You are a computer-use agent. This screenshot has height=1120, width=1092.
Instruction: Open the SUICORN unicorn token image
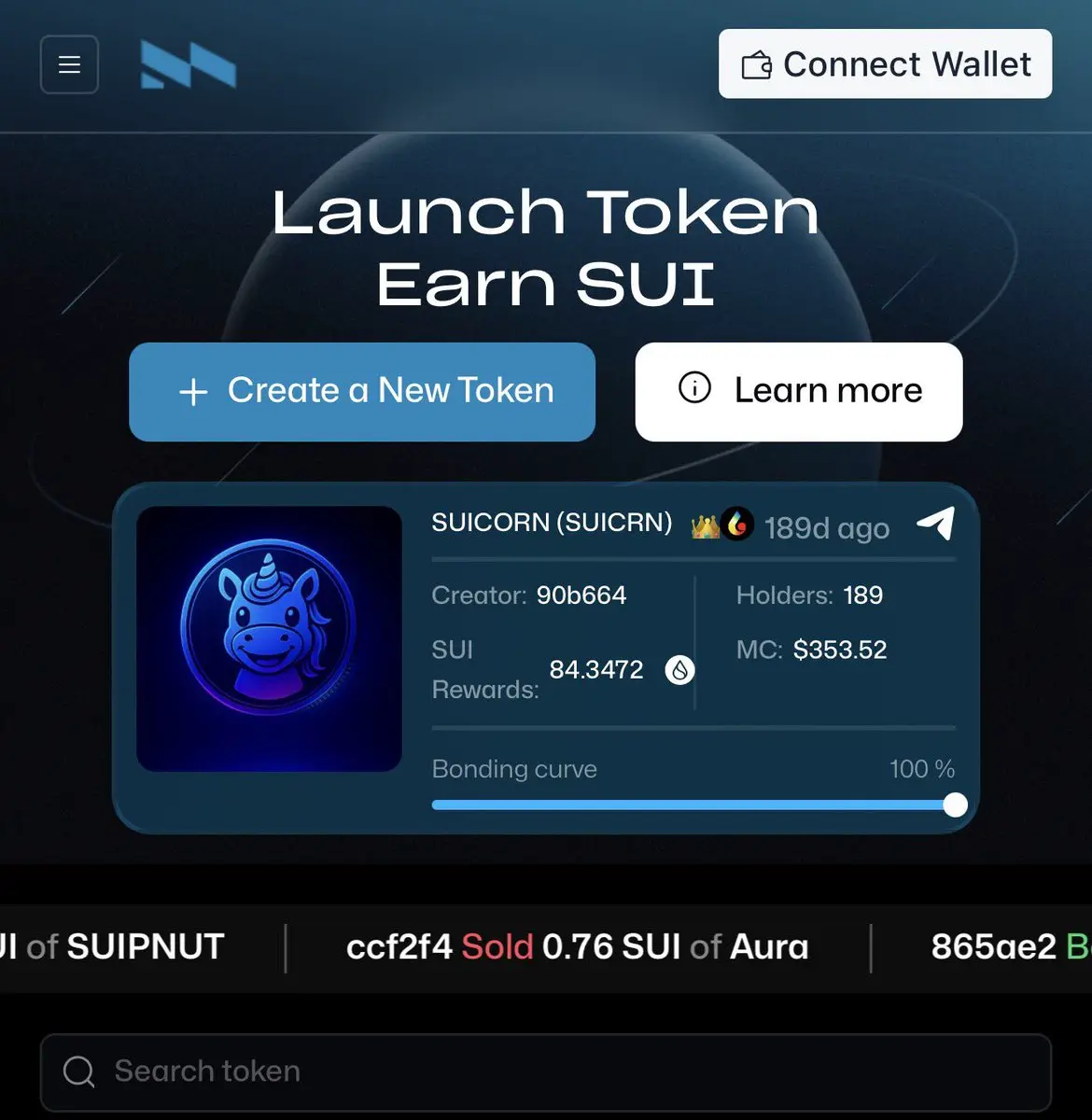click(x=269, y=638)
